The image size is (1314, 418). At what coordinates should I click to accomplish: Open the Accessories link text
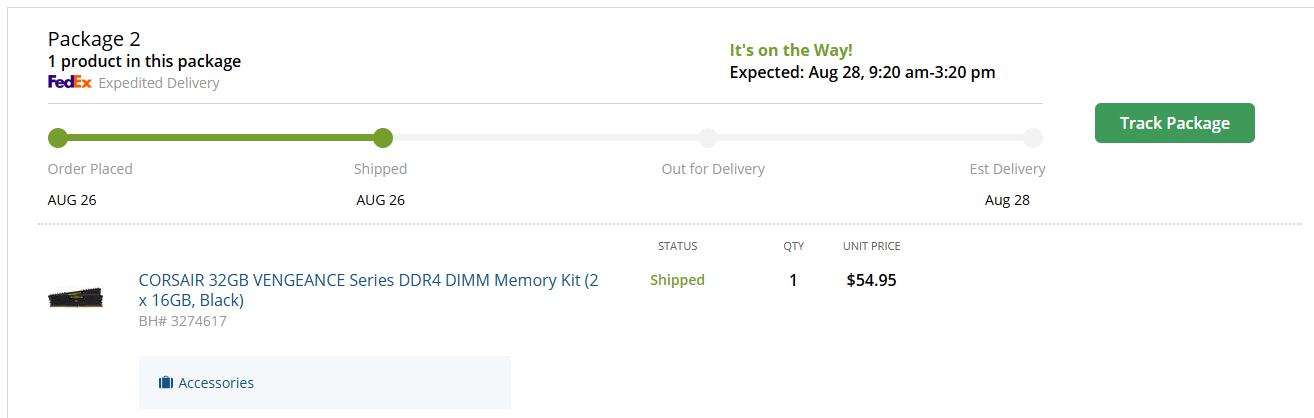pos(216,383)
